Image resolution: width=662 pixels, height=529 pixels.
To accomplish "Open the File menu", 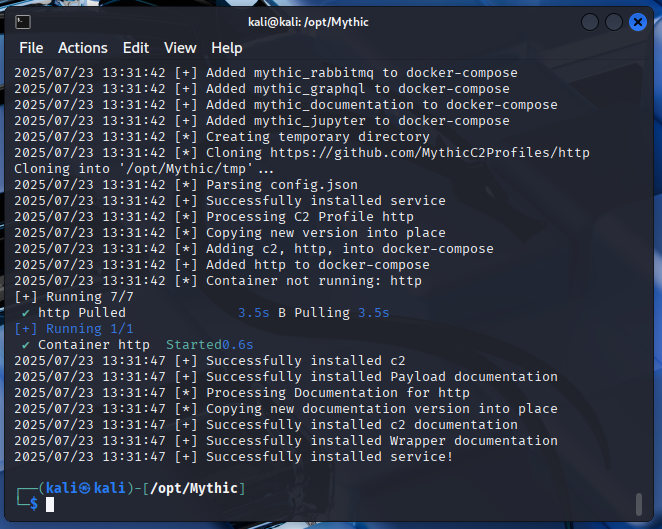I will point(31,48).
